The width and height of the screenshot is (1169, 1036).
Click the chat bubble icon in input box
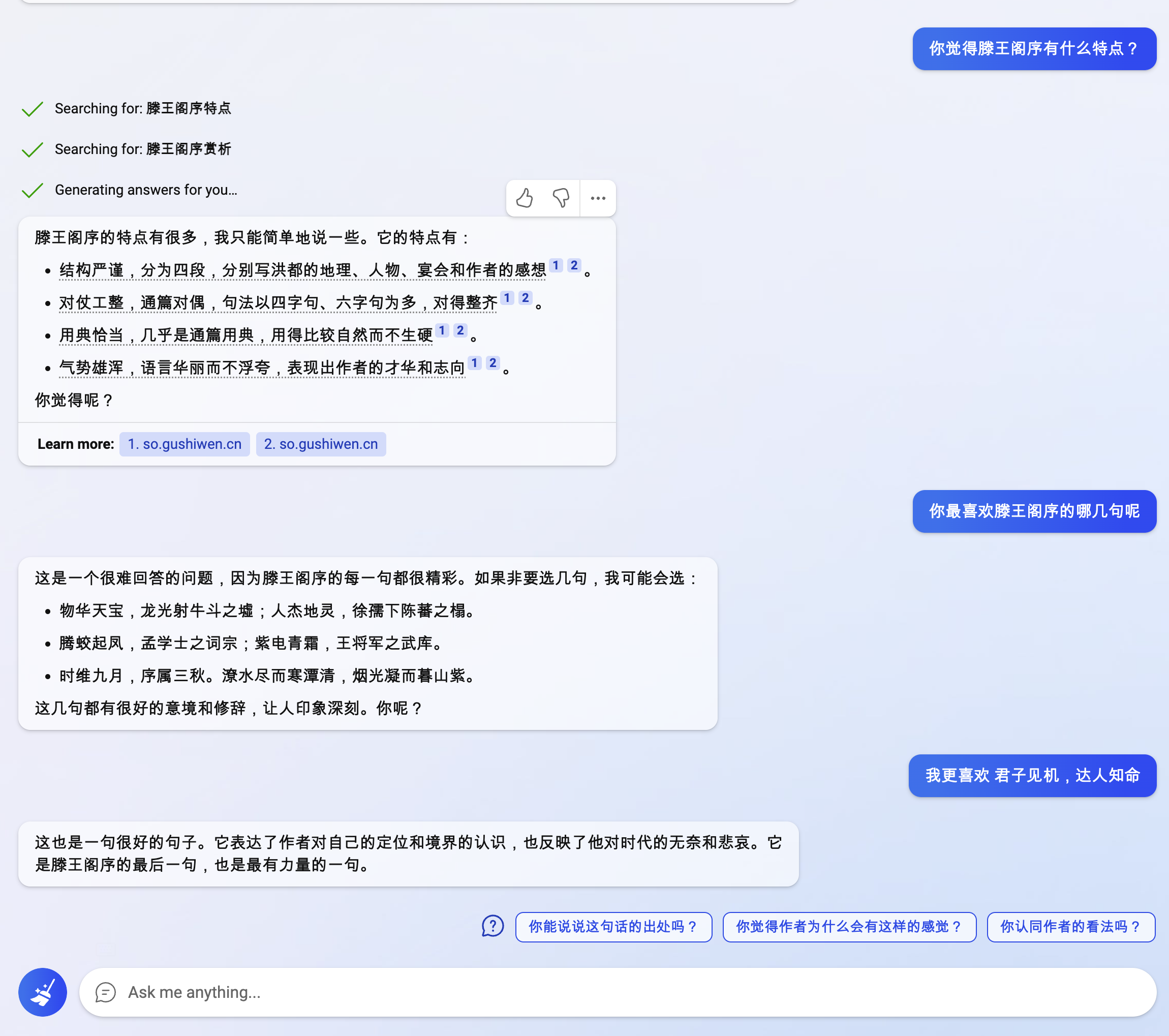click(105, 992)
